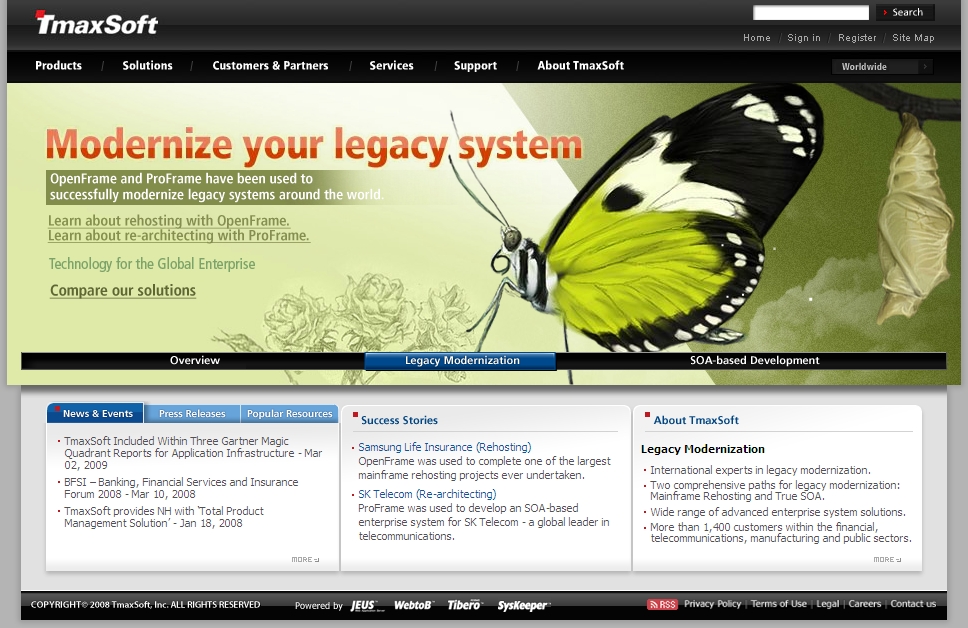This screenshot has width=968, height=628.
Task: Open the Customers & Partners menu
Action: click(270, 65)
